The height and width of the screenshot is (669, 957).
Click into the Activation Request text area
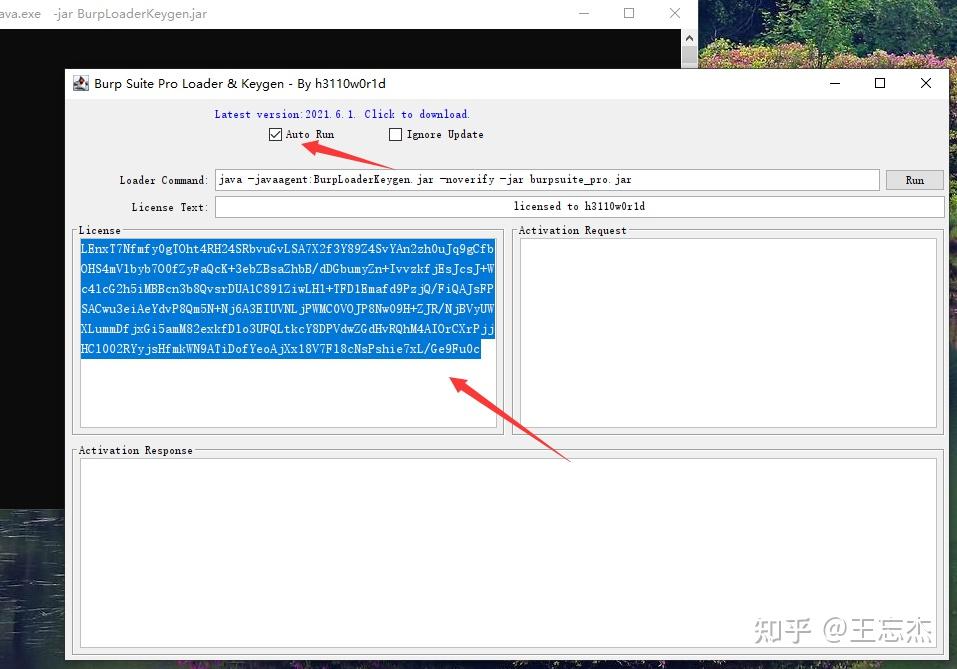click(728, 333)
